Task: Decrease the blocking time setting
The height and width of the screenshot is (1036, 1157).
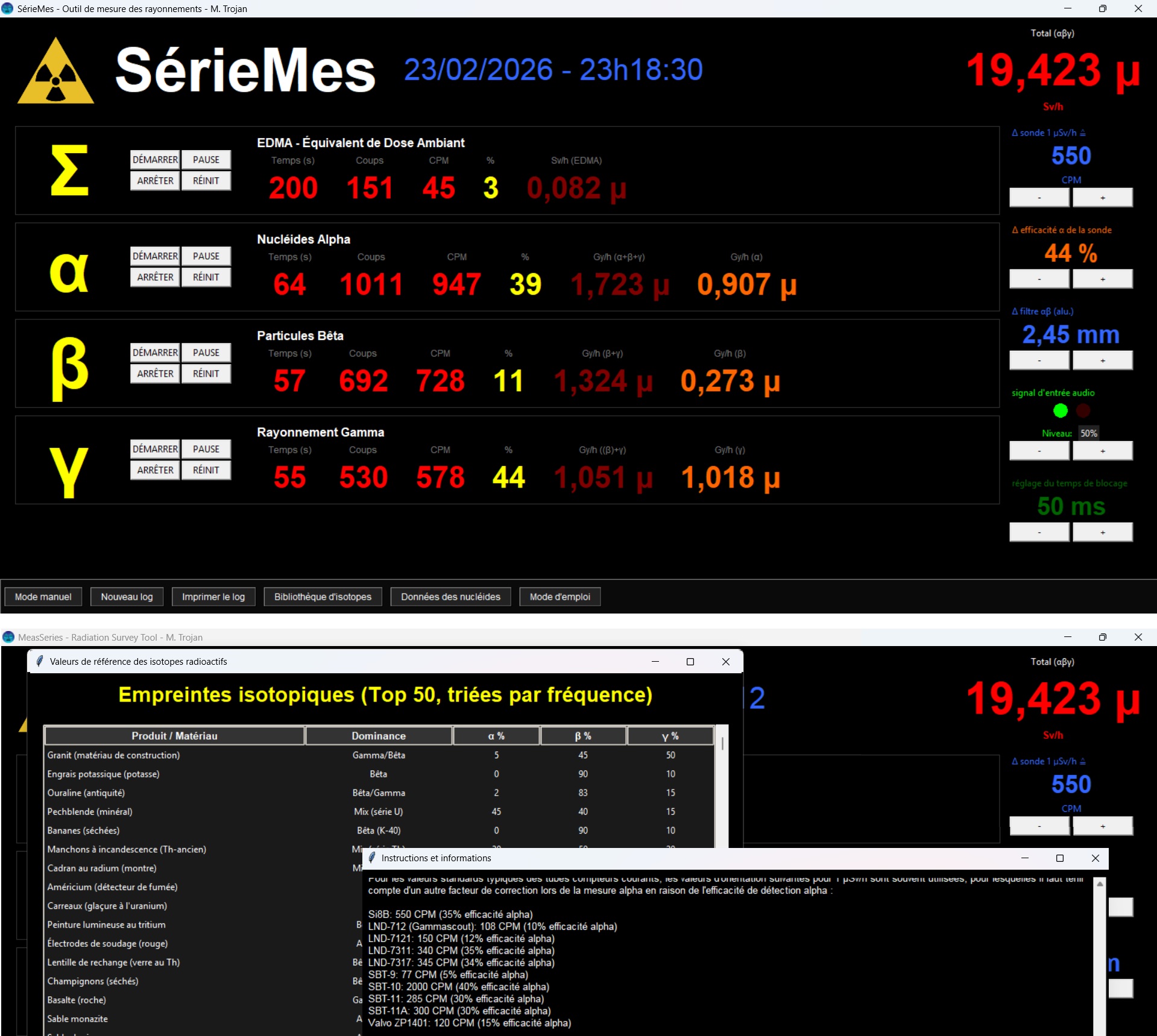Action: pos(1039,532)
